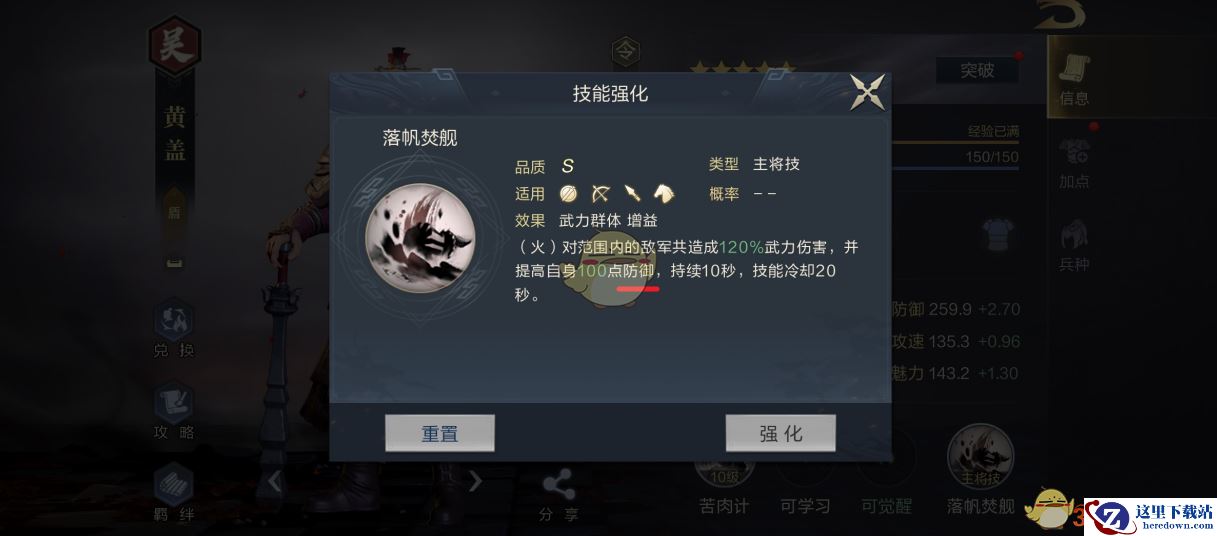The height and width of the screenshot is (536, 1217).
Task: Tap the 分享 share icon
Action: point(558,496)
